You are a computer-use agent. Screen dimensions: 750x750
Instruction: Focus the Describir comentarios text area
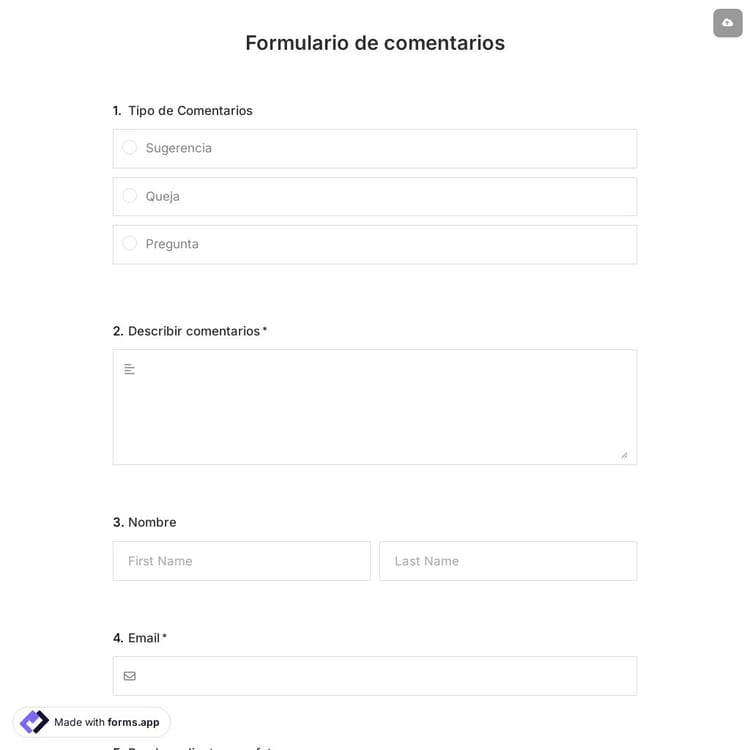click(x=375, y=410)
